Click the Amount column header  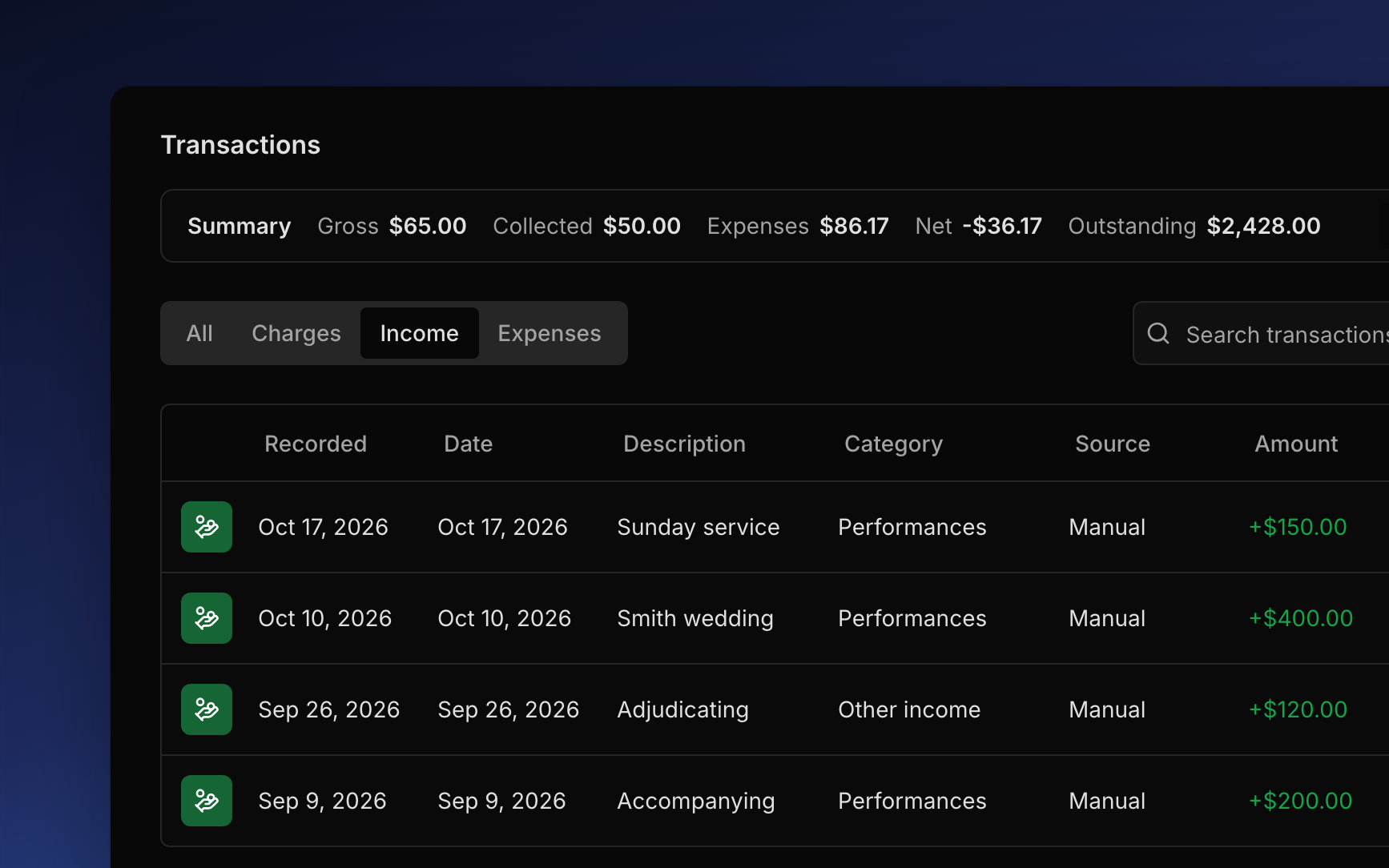coord(1296,444)
